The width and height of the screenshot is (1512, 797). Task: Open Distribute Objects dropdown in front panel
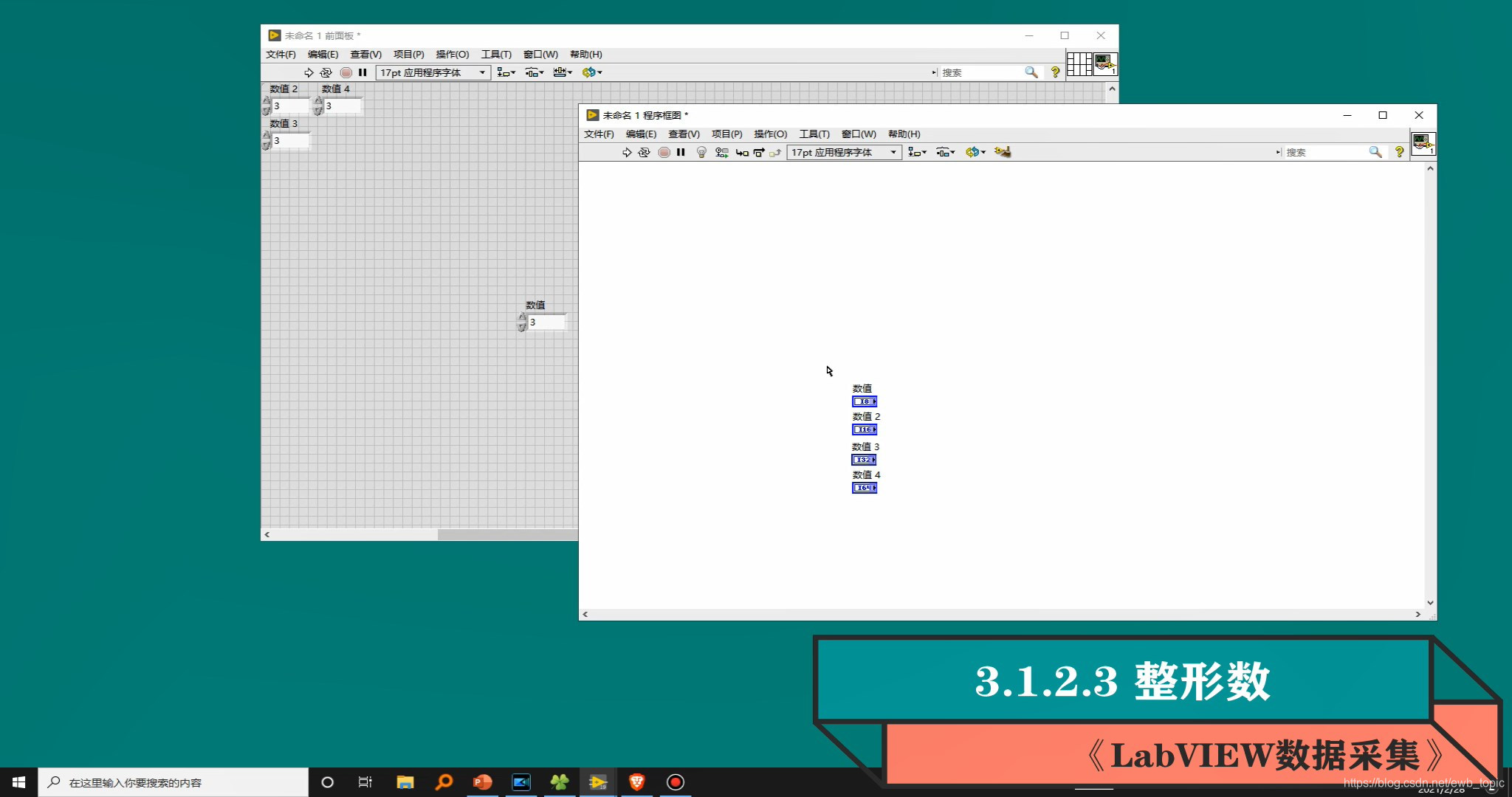pyautogui.click(x=535, y=72)
